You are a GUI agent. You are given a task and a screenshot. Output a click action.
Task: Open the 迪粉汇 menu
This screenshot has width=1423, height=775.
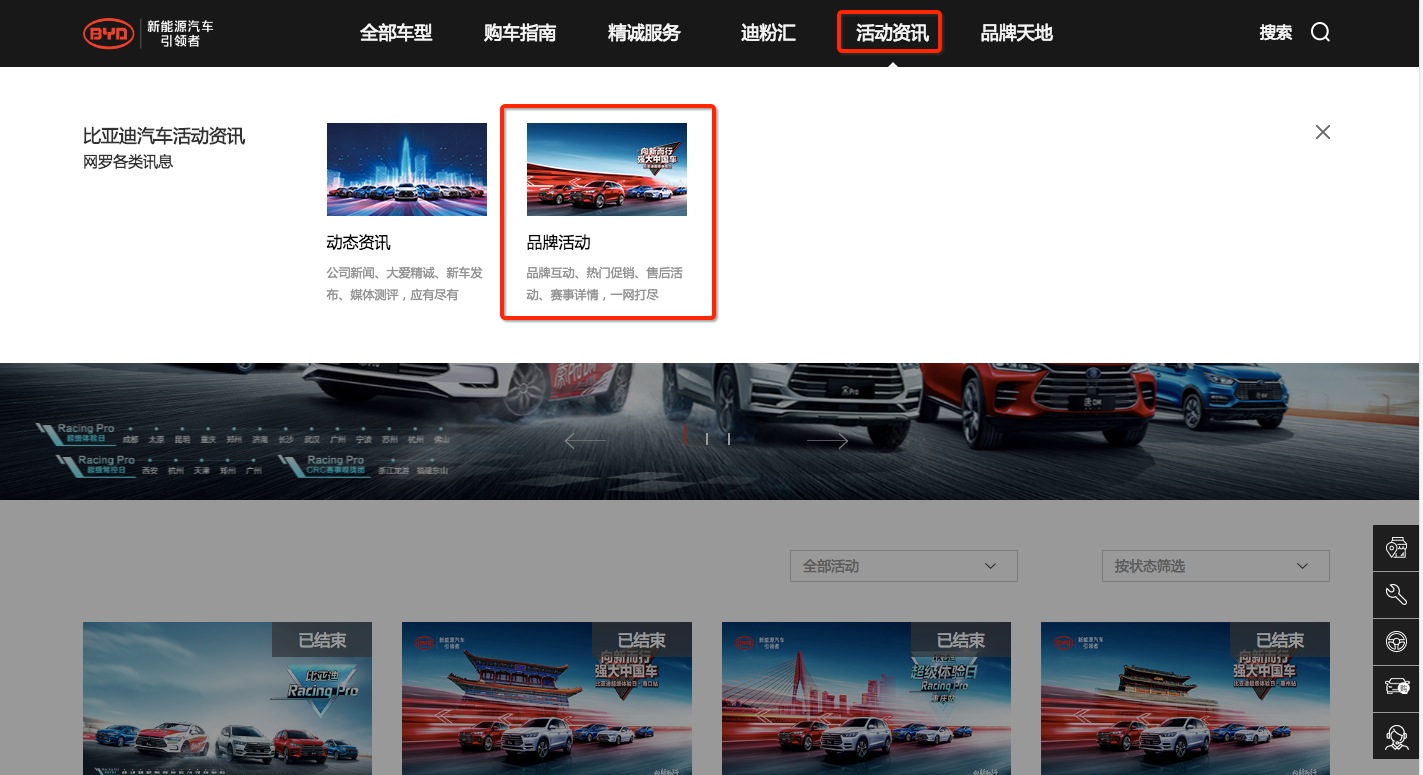click(768, 33)
